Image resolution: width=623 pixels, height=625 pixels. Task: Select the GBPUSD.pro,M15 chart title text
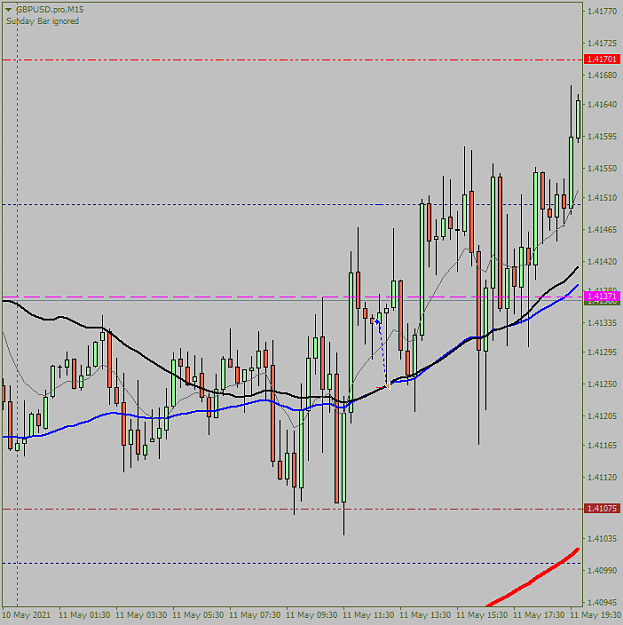(x=50, y=10)
